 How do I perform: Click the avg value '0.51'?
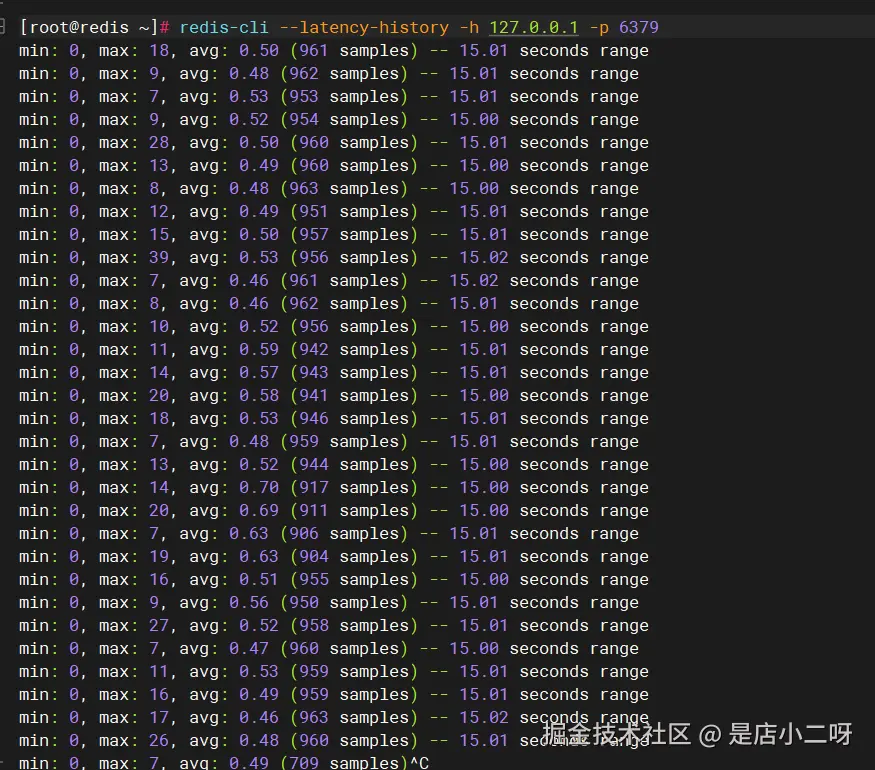pyautogui.click(x=259, y=579)
